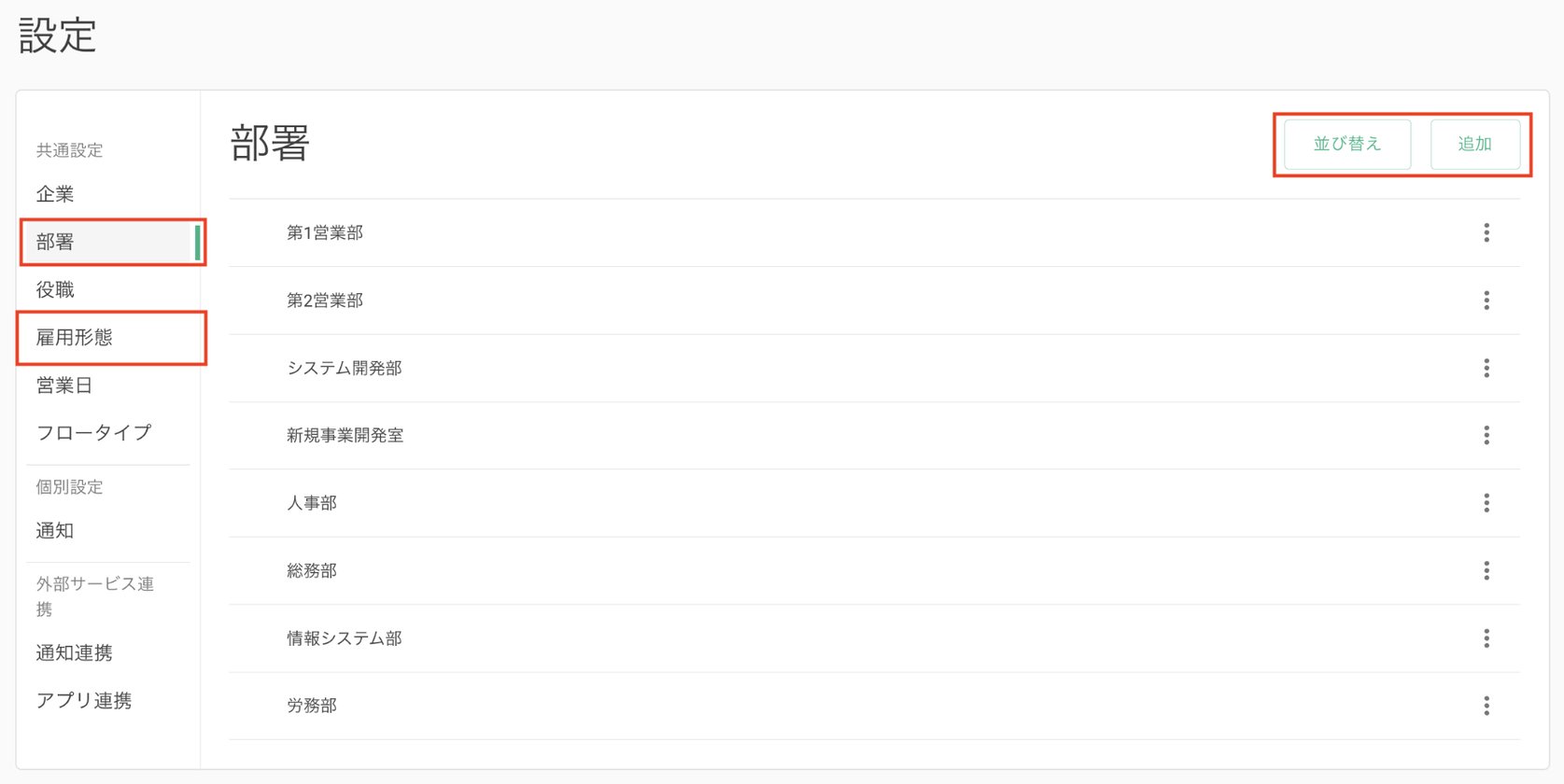Click the 追加 button
The height and width of the screenshot is (784, 1564).
coord(1474,144)
